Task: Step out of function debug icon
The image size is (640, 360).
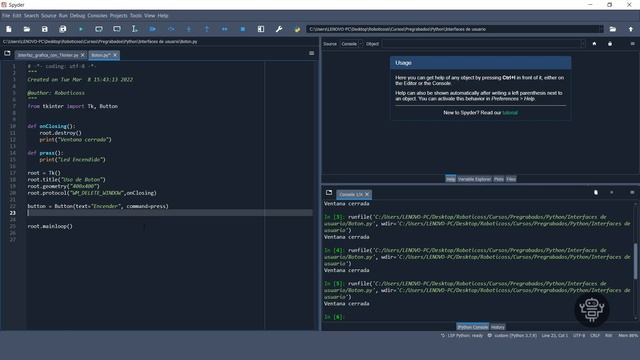Action: click(207, 29)
